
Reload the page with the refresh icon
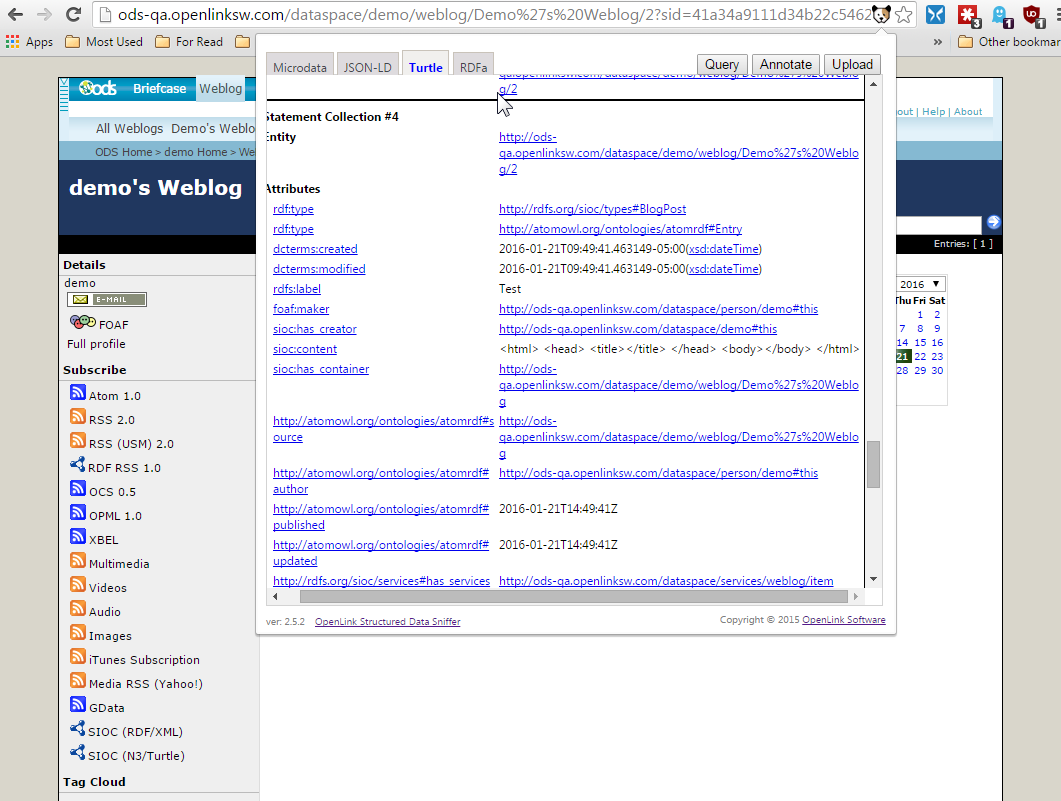tap(73, 14)
